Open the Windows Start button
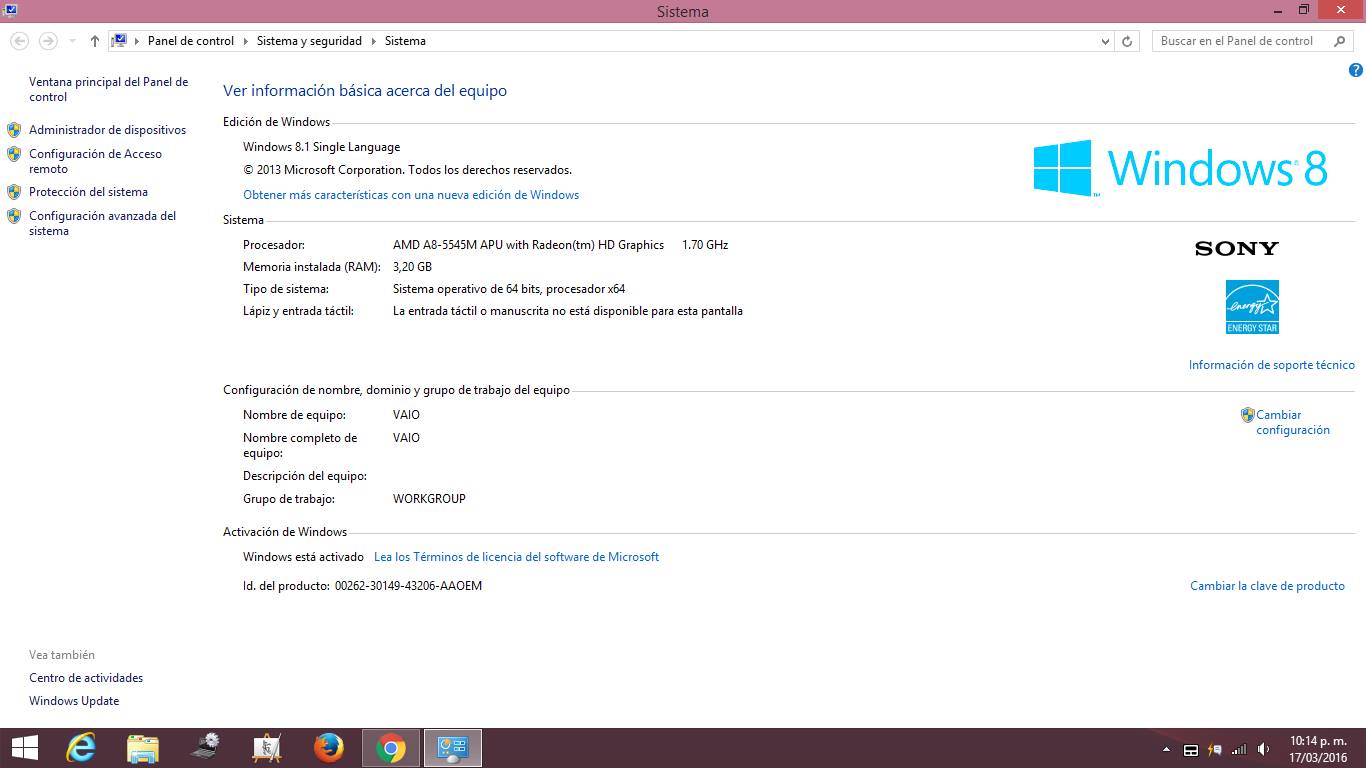Viewport: 1366px width, 768px height. point(24,748)
